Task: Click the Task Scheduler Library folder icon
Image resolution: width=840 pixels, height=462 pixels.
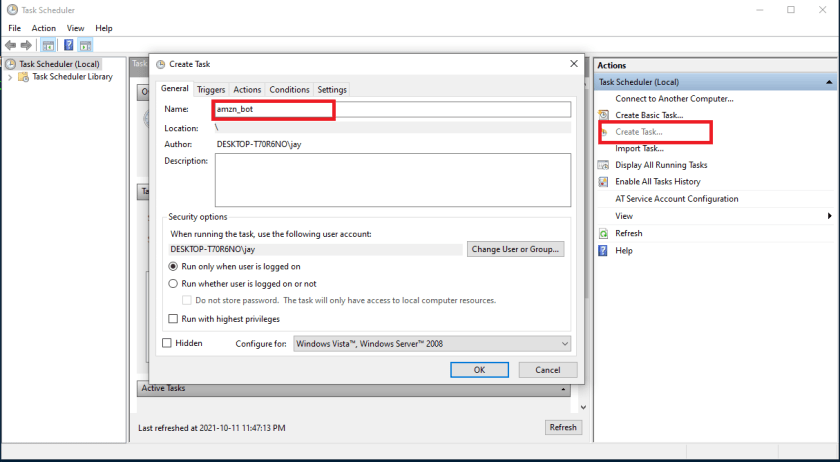Action: [24, 77]
